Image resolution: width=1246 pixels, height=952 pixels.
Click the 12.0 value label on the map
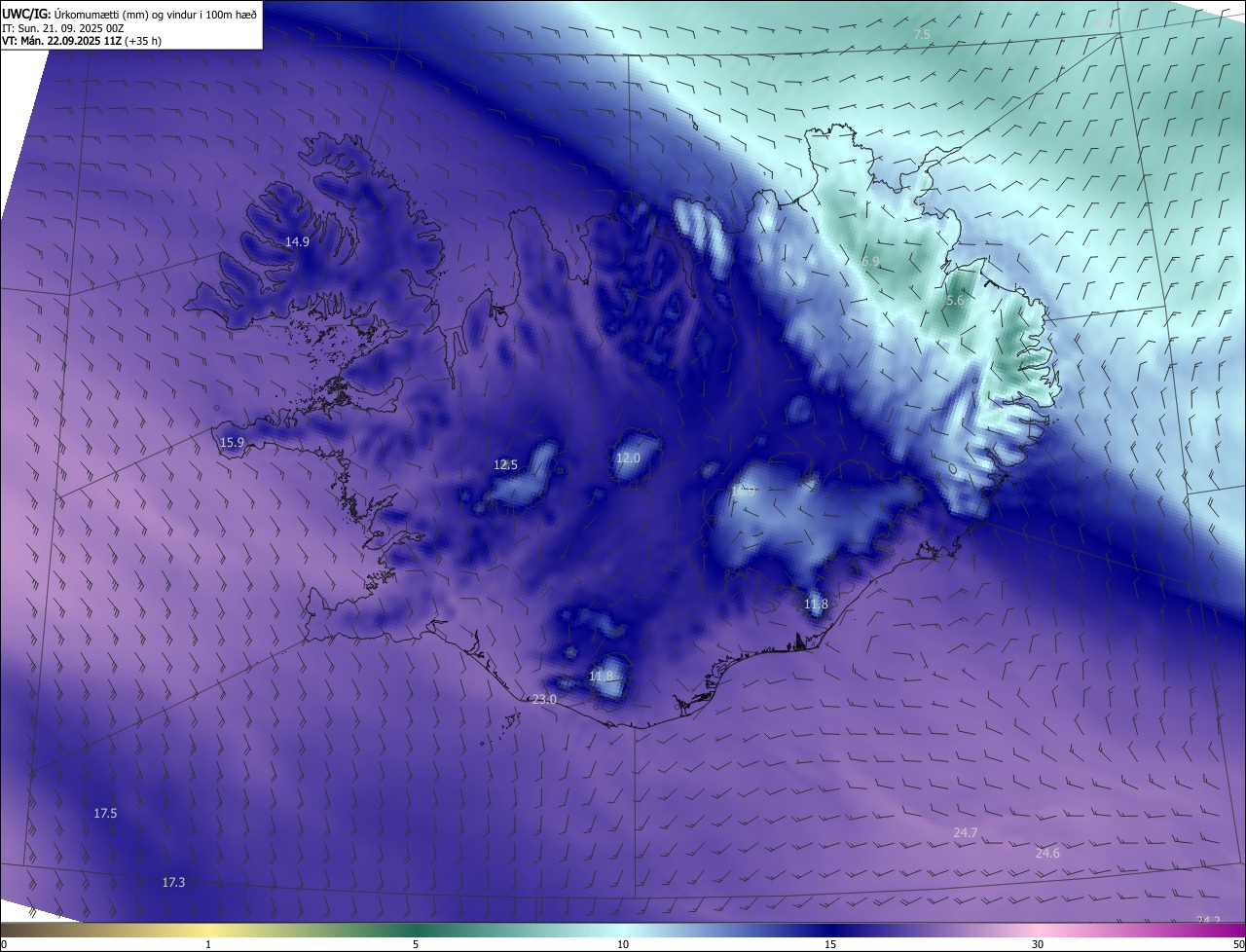tap(628, 458)
